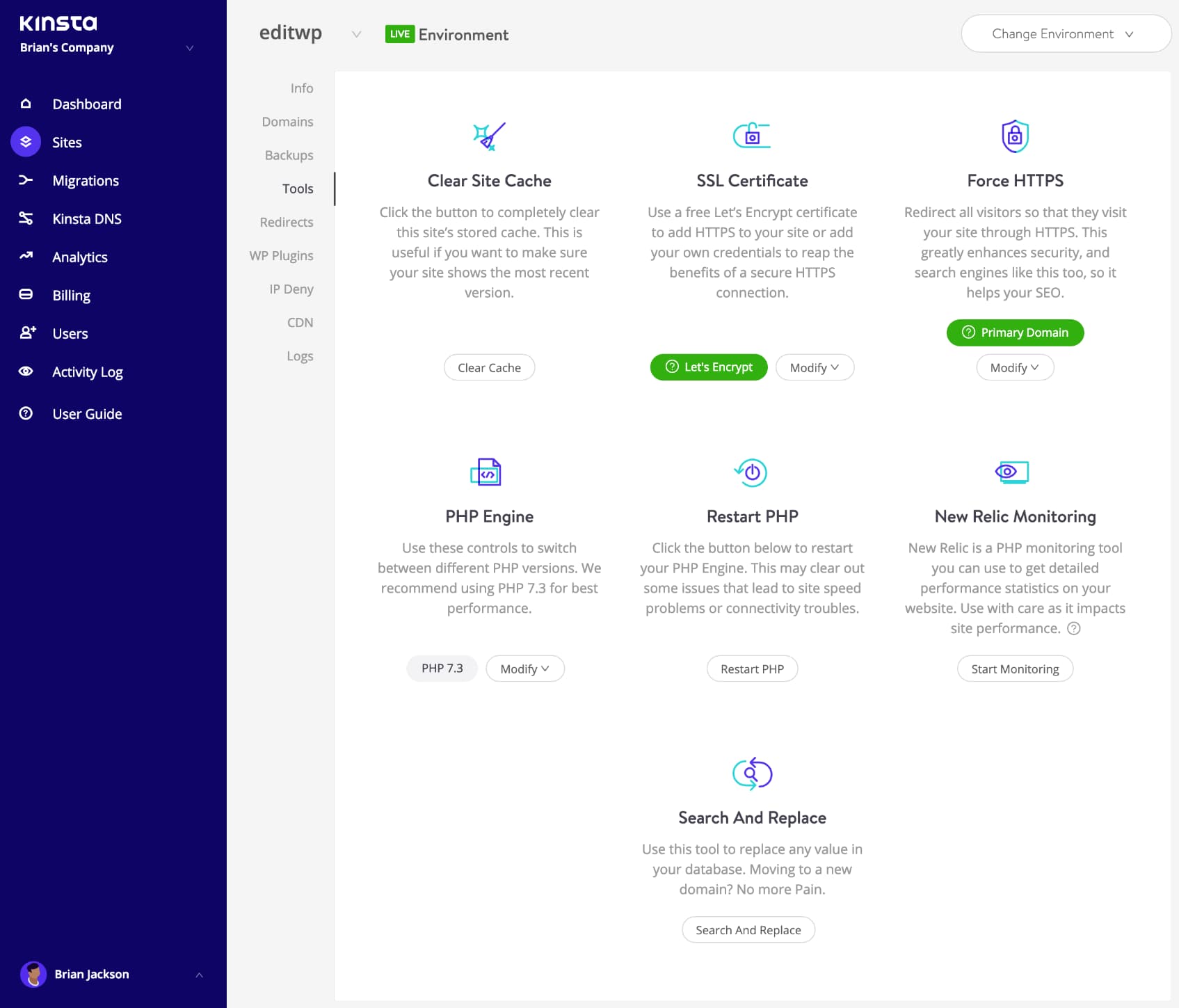1179x1008 pixels.
Task: Click the Search And Replace button
Action: click(x=748, y=929)
